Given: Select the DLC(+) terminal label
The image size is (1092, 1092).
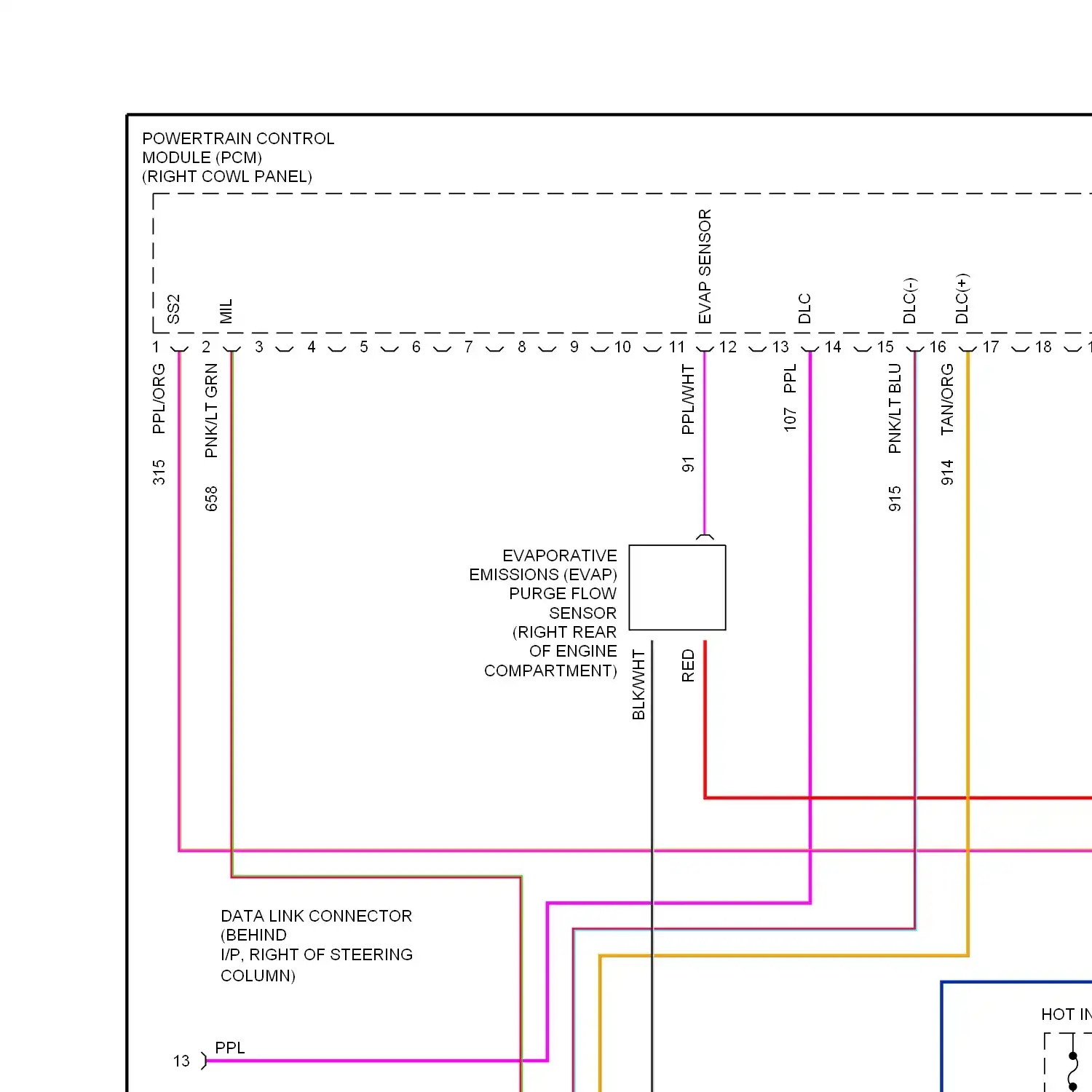Looking at the screenshot, I should [x=962, y=298].
